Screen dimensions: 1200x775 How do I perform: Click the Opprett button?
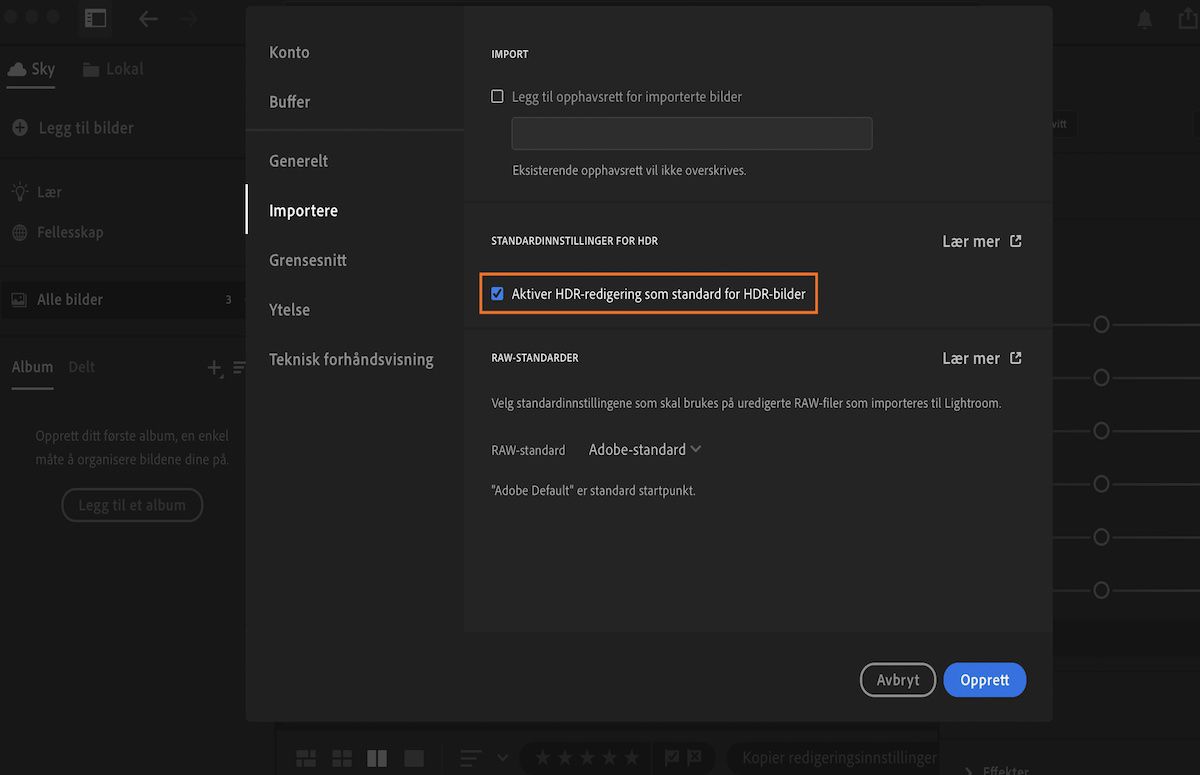tap(984, 679)
